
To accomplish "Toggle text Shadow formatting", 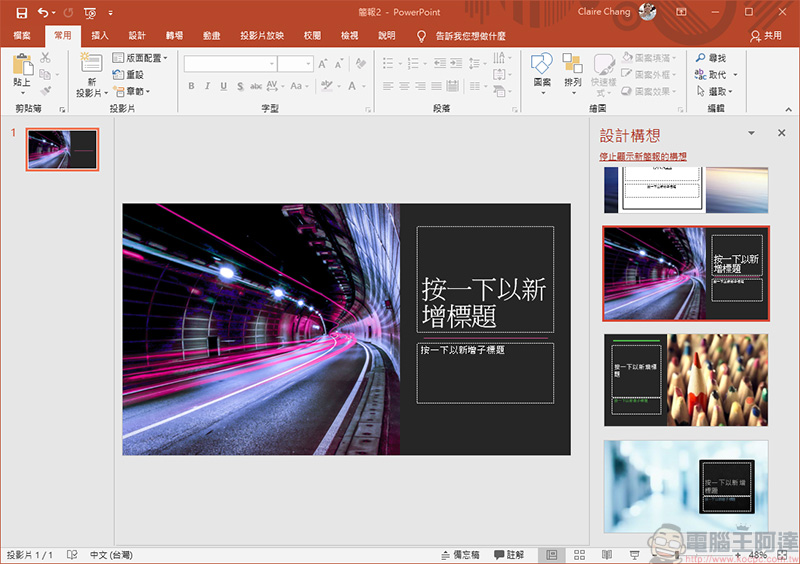I will click(240, 86).
